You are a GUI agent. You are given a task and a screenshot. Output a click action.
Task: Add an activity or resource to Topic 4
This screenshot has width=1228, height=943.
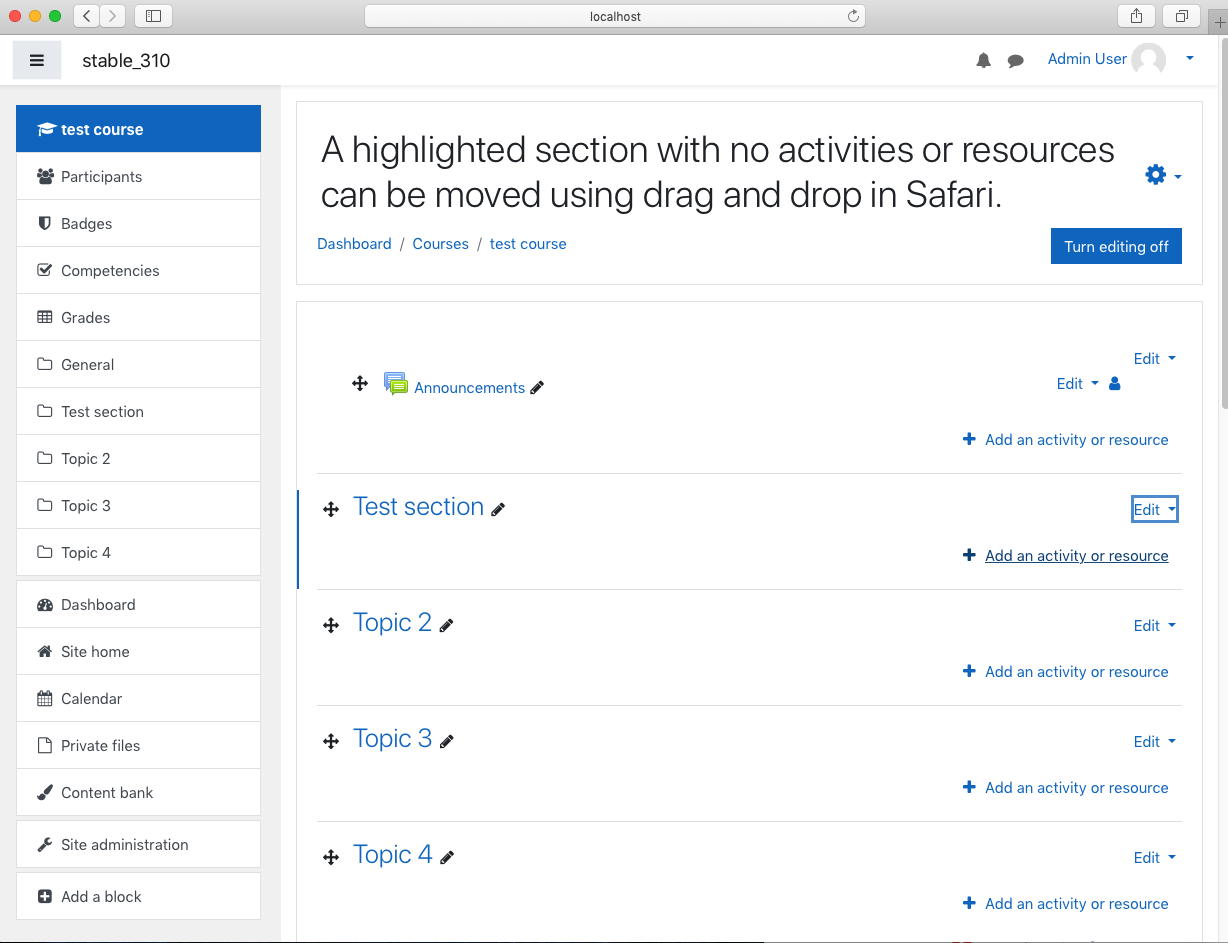pyautogui.click(x=1066, y=904)
